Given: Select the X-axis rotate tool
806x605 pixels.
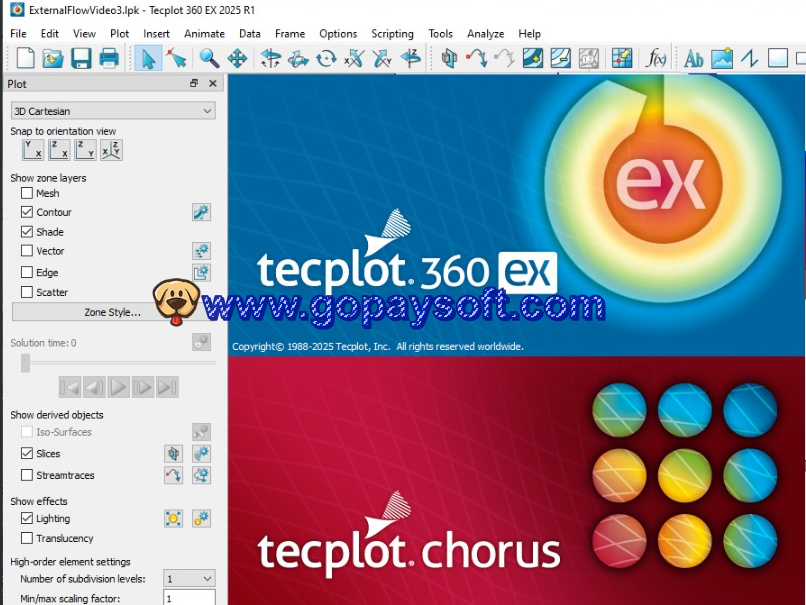Looking at the screenshot, I should [354, 58].
